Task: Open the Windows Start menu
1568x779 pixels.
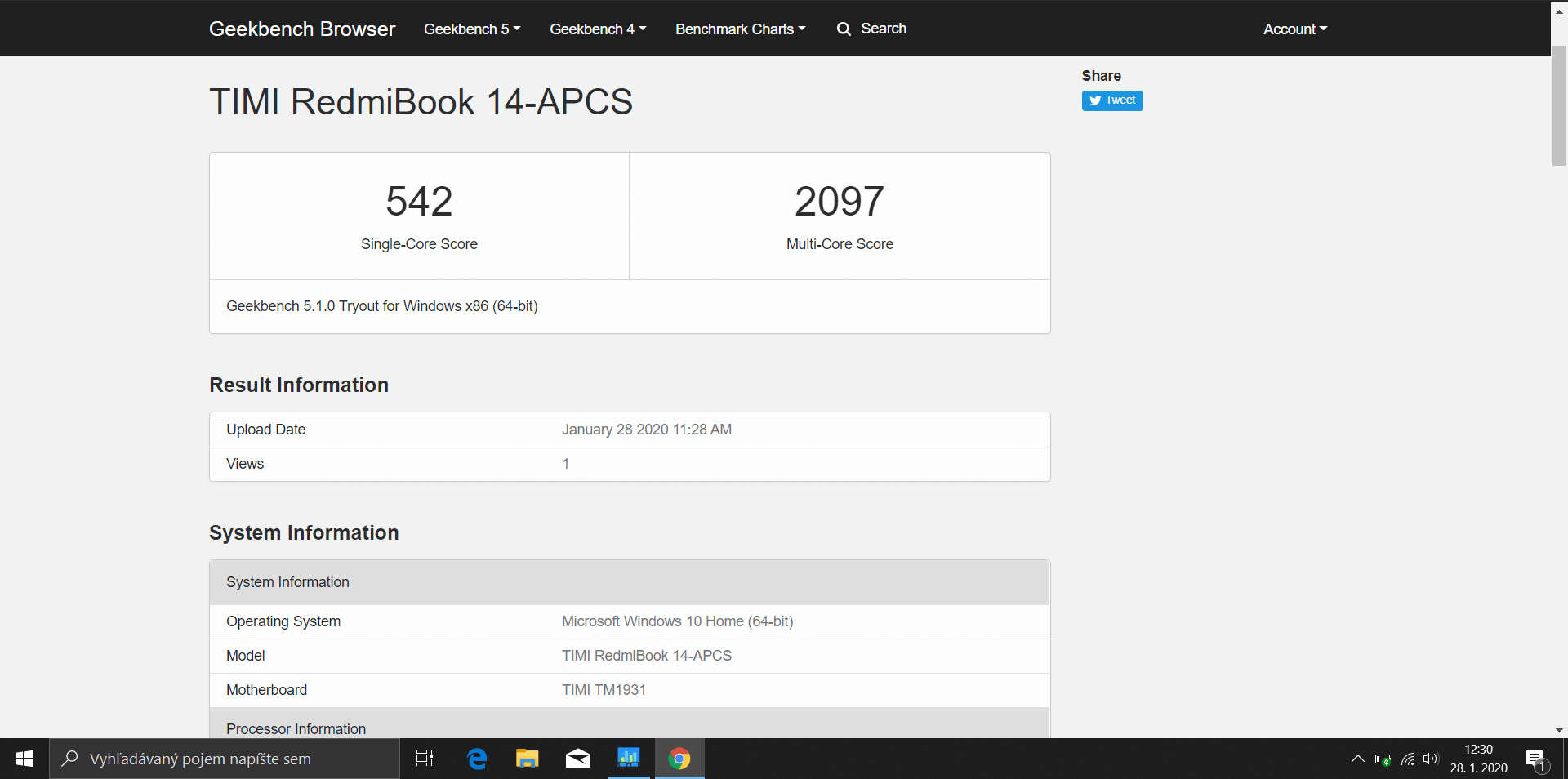Action: (24, 759)
